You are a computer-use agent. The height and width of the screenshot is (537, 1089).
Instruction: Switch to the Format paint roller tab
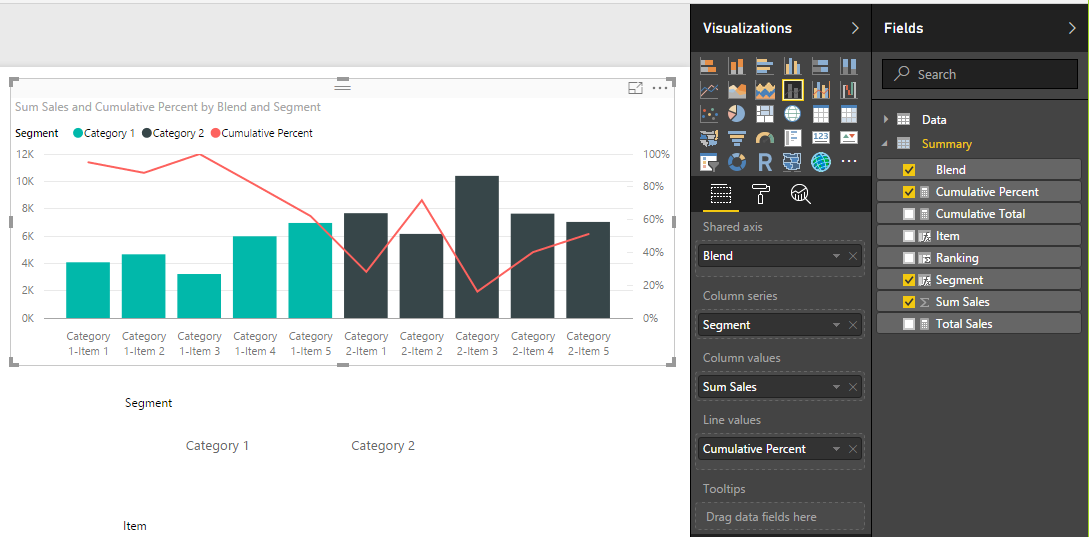pyautogui.click(x=761, y=194)
